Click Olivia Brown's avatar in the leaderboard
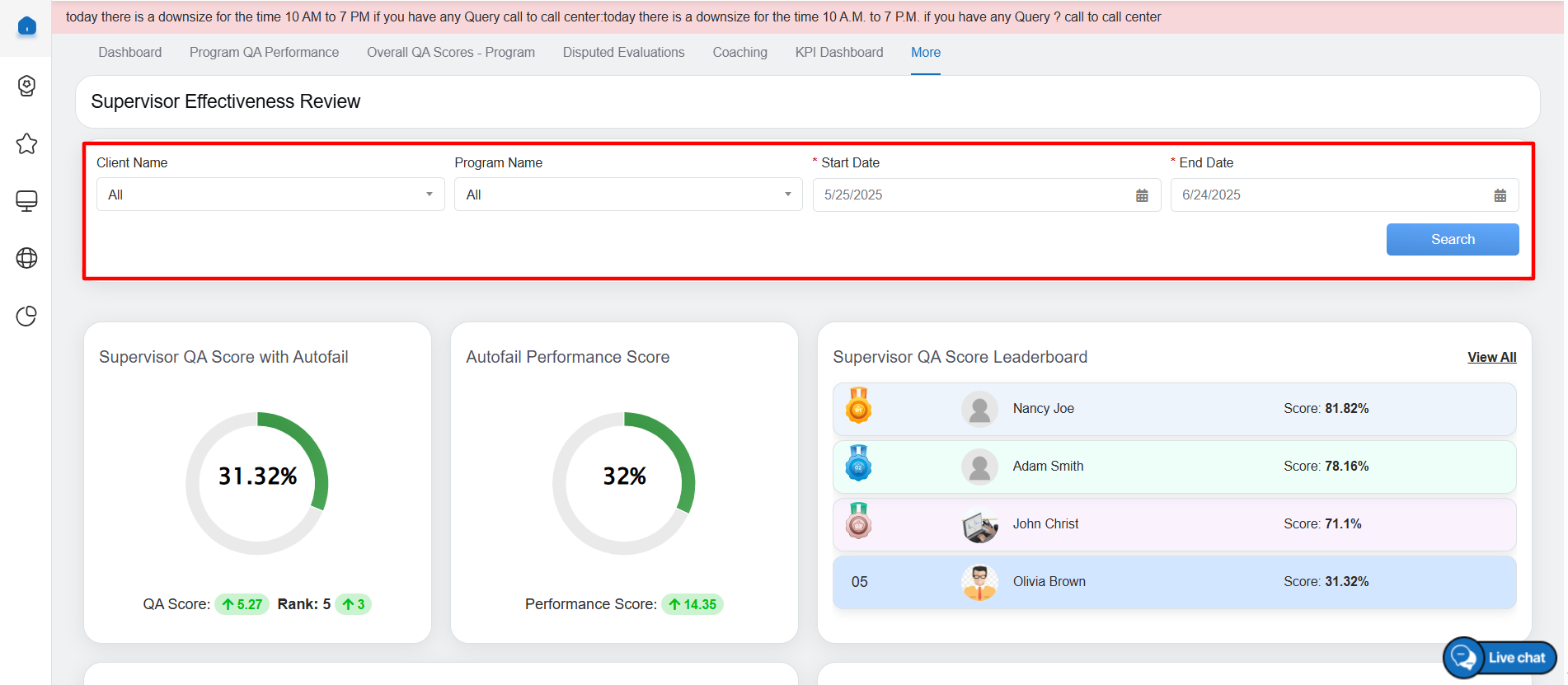The image size is (1568, 685). [x=979, y=582]
